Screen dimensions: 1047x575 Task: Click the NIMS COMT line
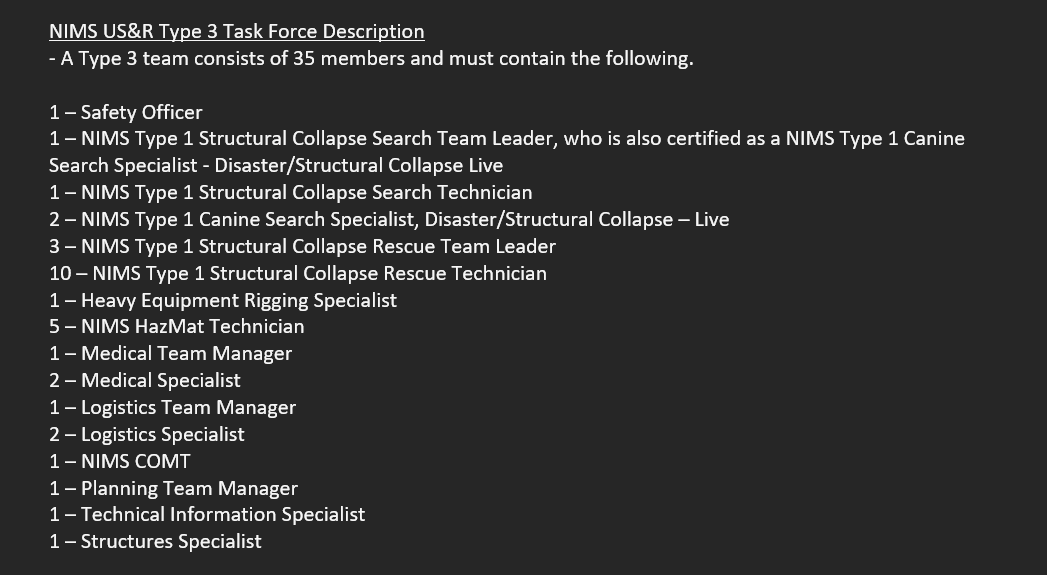120,461
